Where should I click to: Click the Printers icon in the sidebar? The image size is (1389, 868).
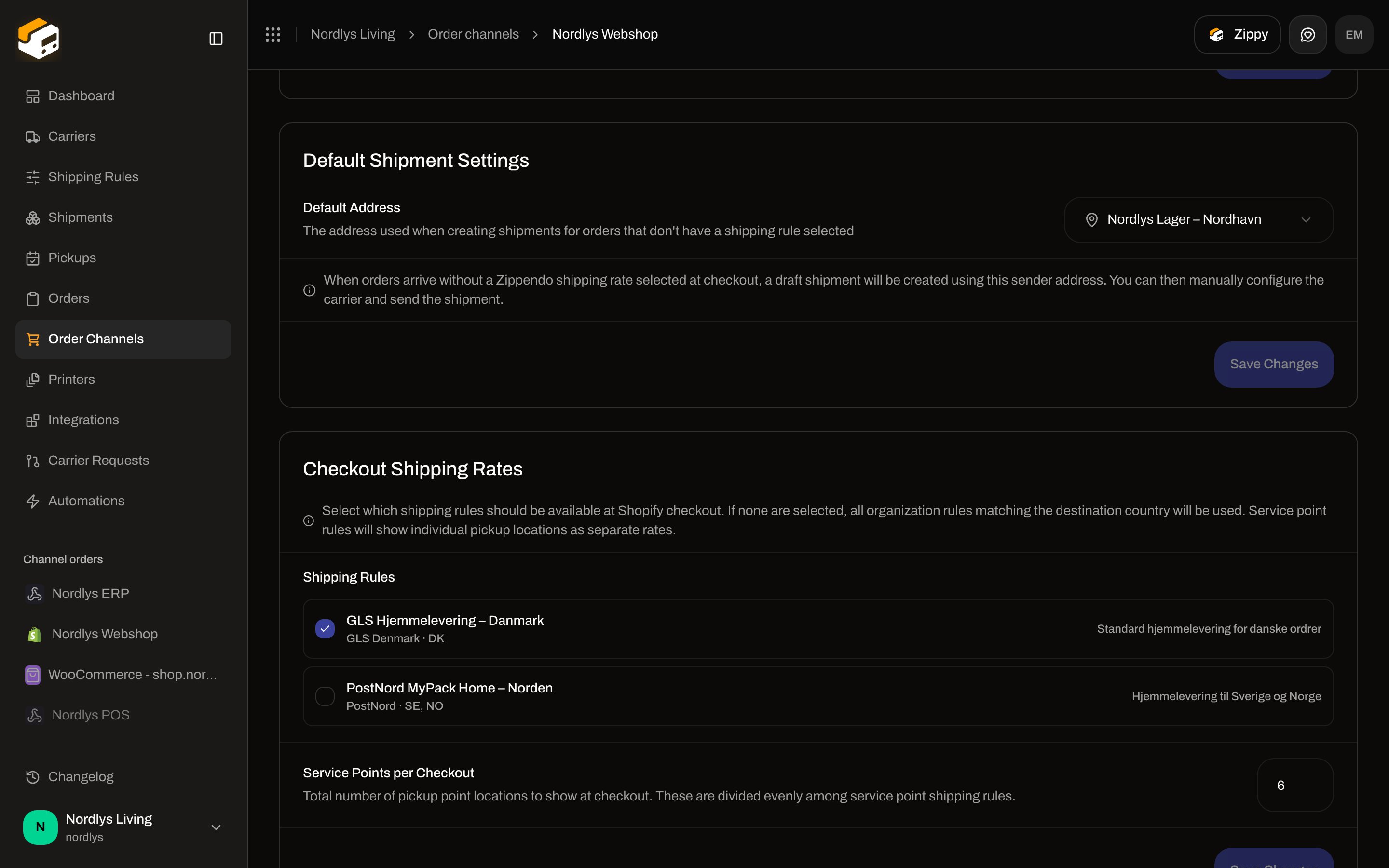coord(33,380)
